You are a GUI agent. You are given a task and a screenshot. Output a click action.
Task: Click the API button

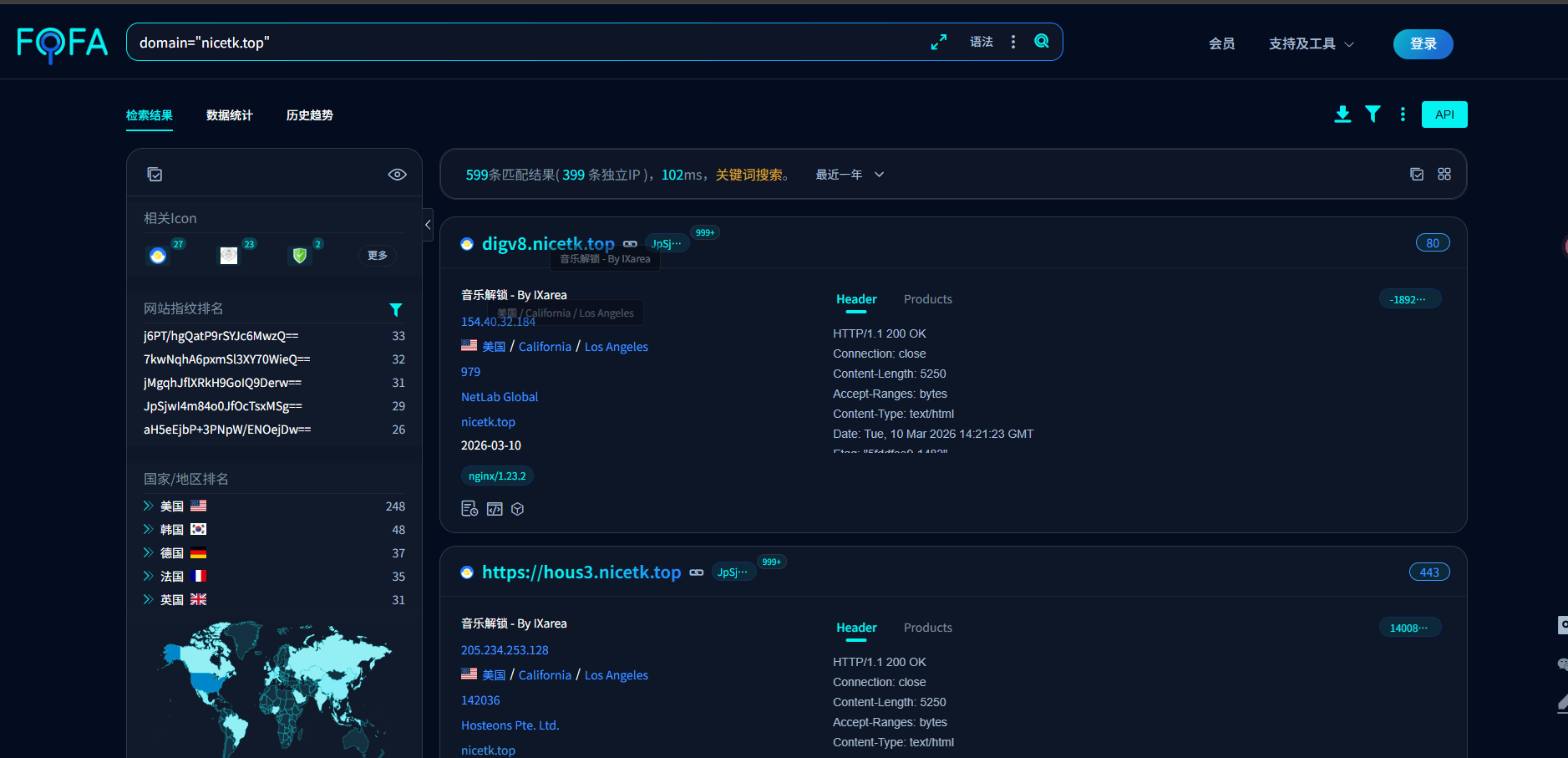pos(1444,114)
